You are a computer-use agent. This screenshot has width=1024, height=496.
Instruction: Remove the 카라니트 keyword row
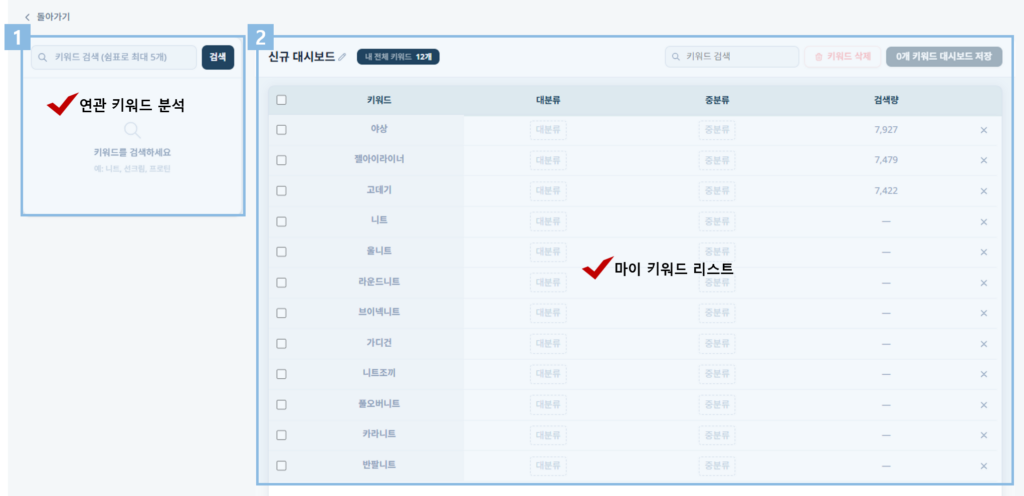pos(984,435)
